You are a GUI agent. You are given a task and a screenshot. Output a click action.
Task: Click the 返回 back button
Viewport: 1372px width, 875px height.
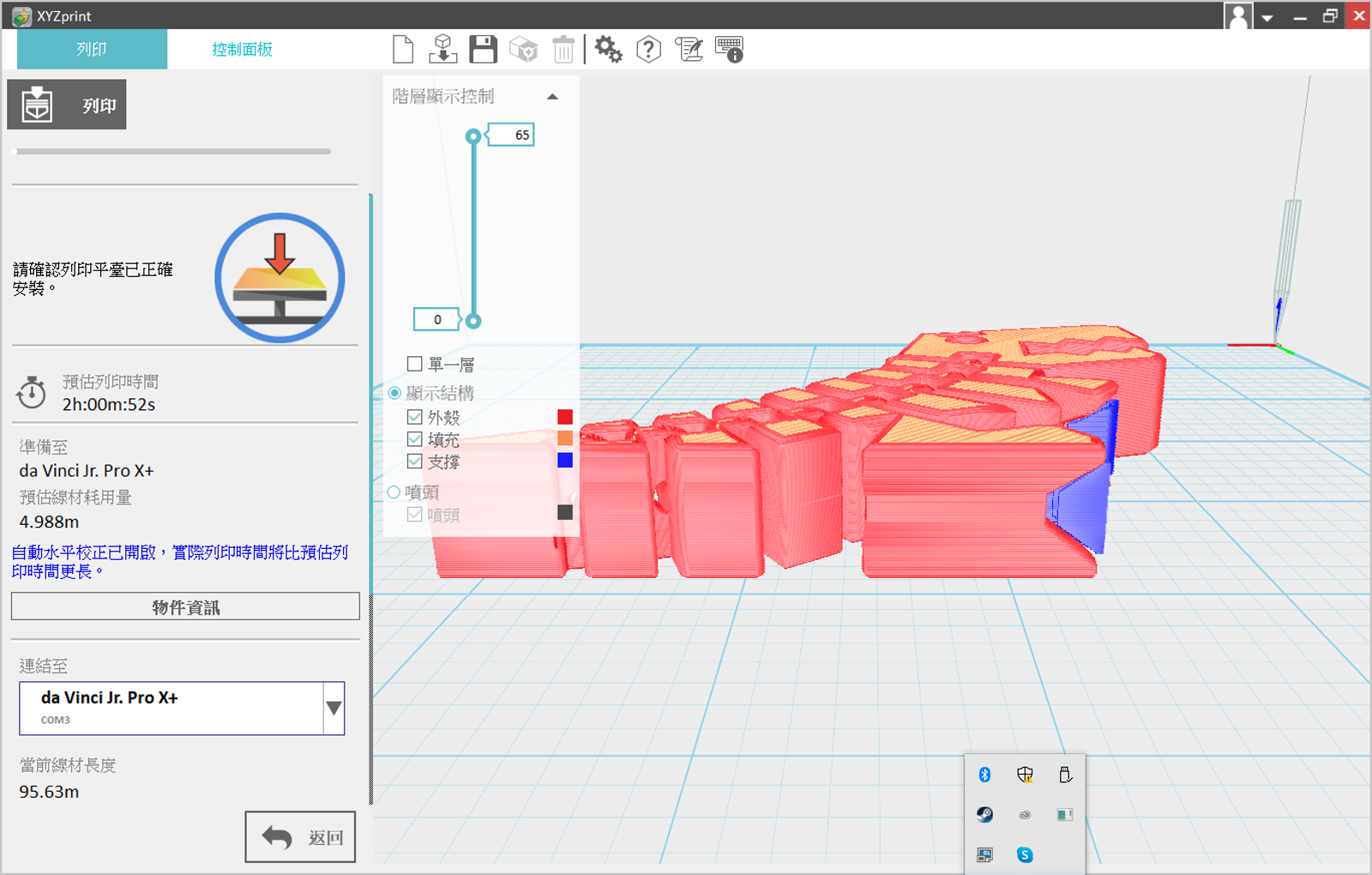pyautogui.click(x=300, y=836)
